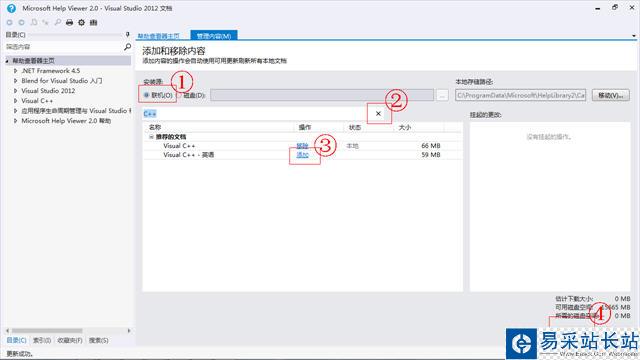Image resolution: width=640 pixels, height=360 pixels.
Task: Collapse the 推荐的文档 group in table
Action: click(151, 137)
